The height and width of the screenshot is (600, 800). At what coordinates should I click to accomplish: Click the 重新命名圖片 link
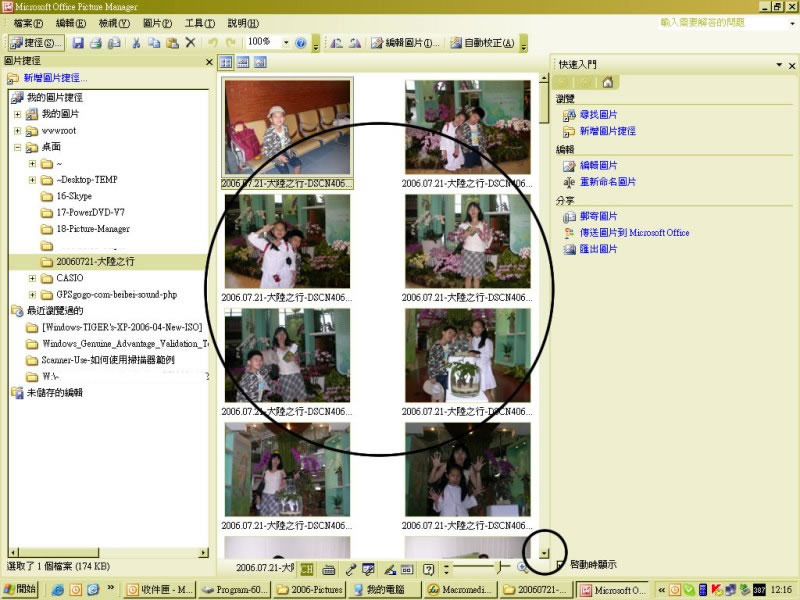click(608, 182)
